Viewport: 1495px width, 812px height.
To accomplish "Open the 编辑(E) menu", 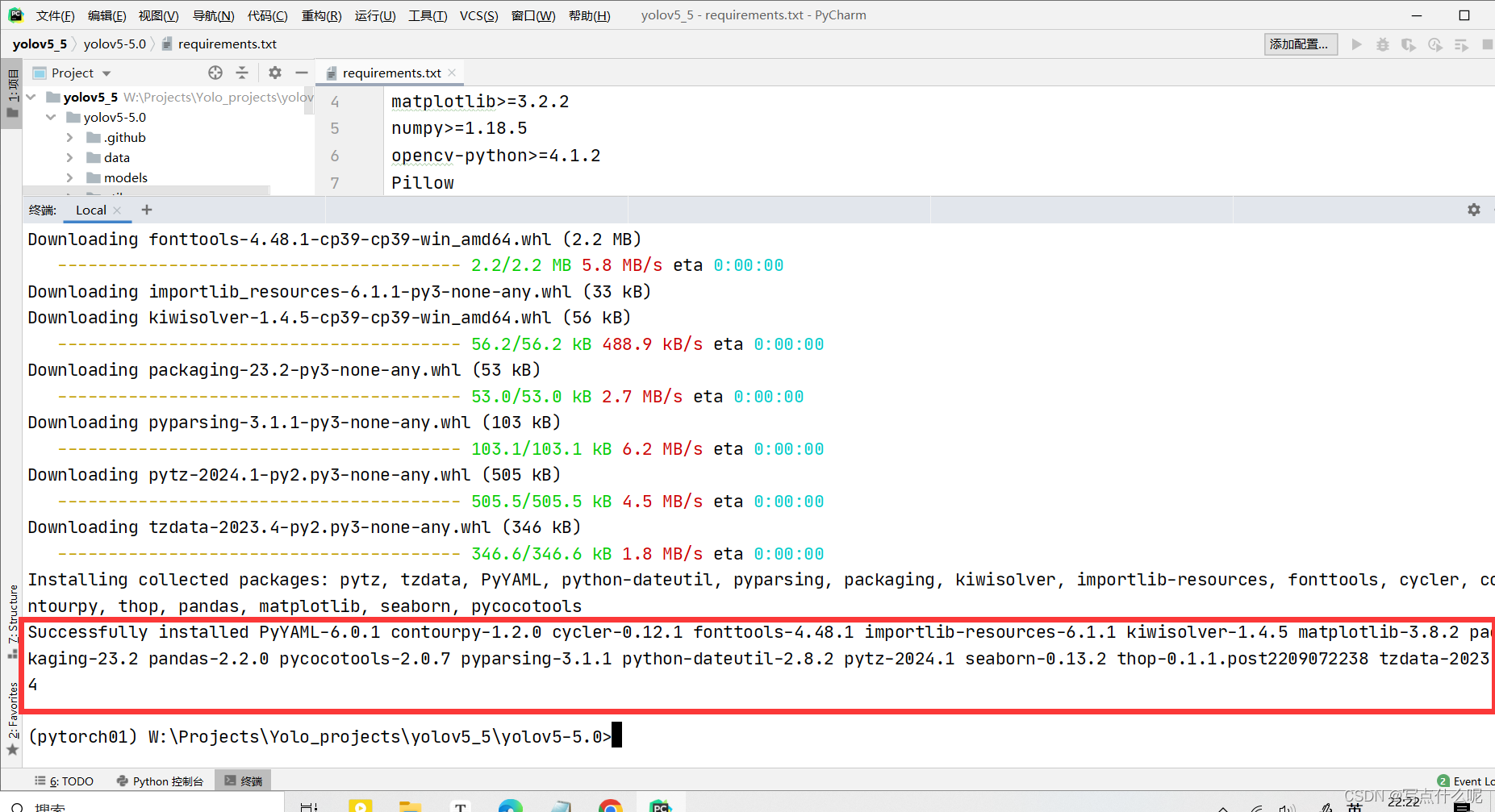I will (x=106, y=15).
